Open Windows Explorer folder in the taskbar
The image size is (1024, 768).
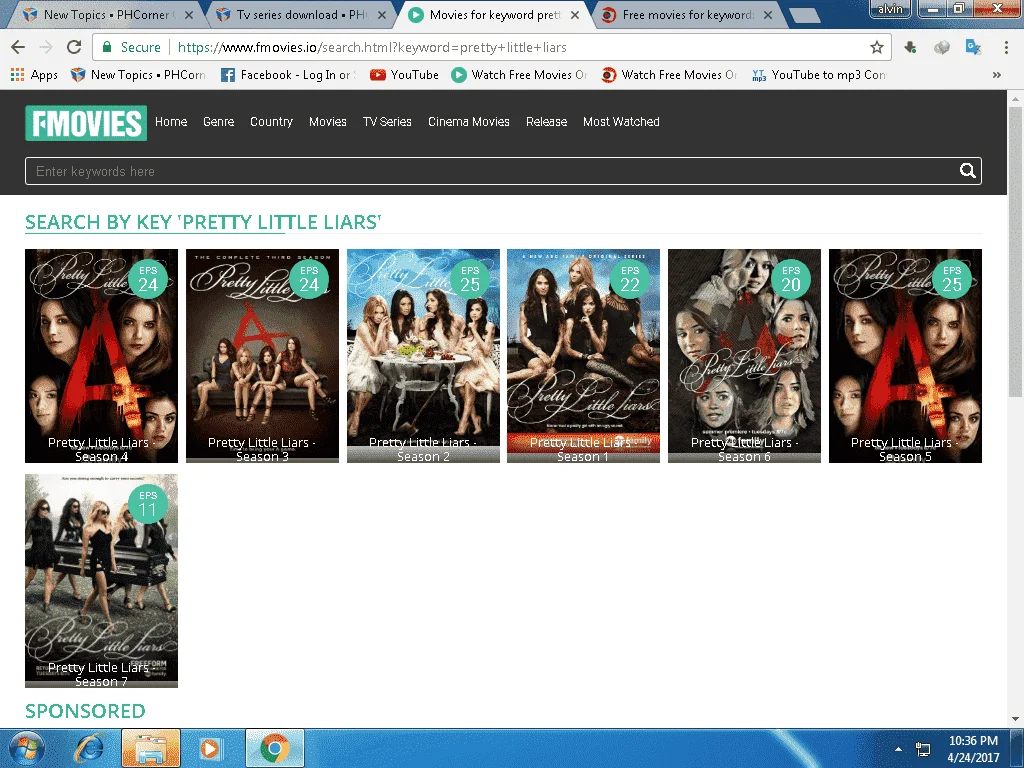click(150, 748)
